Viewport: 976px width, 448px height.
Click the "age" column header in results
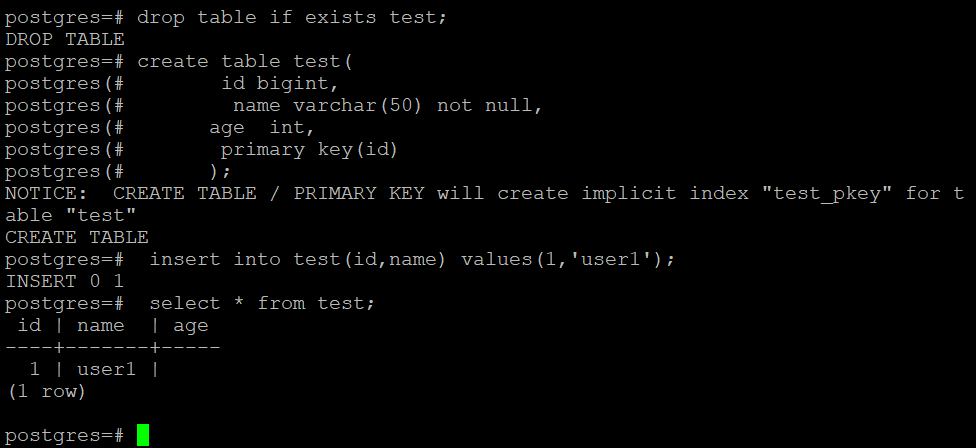[190, 325]
